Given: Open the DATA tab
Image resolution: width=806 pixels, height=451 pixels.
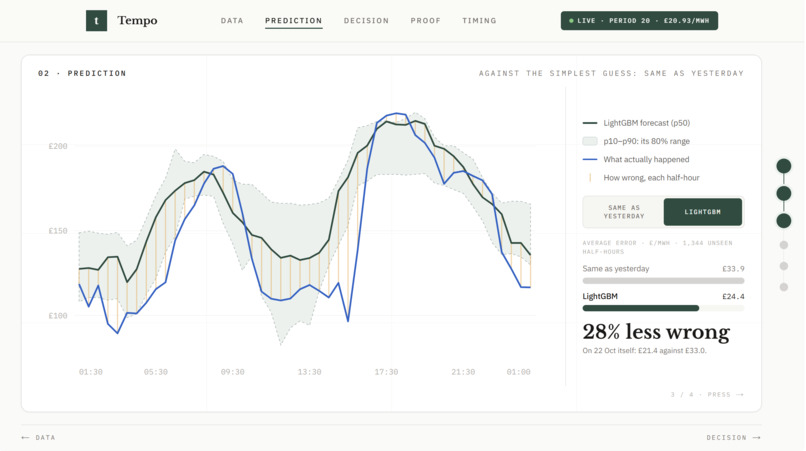Looking at the screenshot, I should (232, 21).
